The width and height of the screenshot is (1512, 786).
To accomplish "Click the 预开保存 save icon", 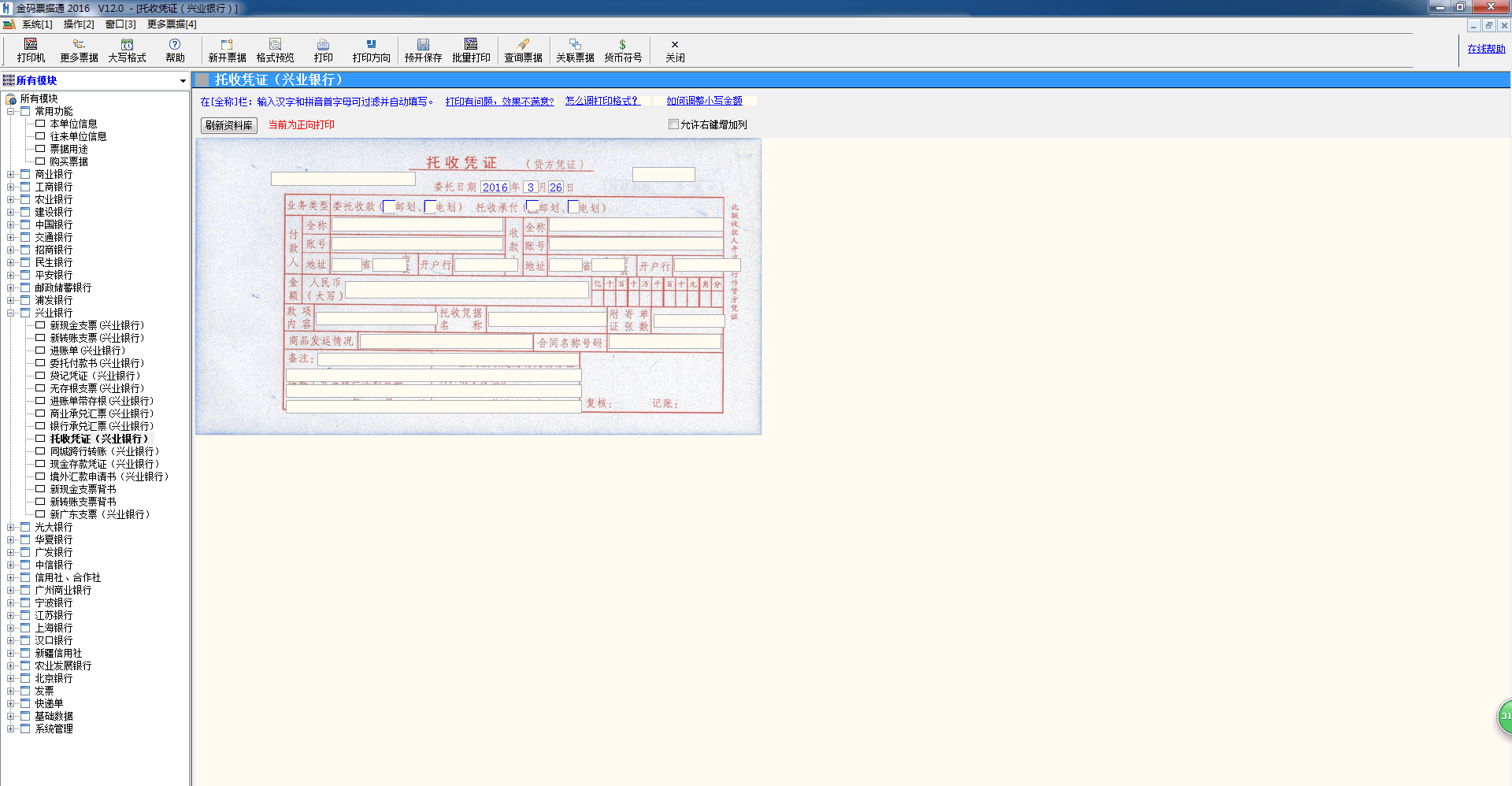I will (x=423, y=50).
